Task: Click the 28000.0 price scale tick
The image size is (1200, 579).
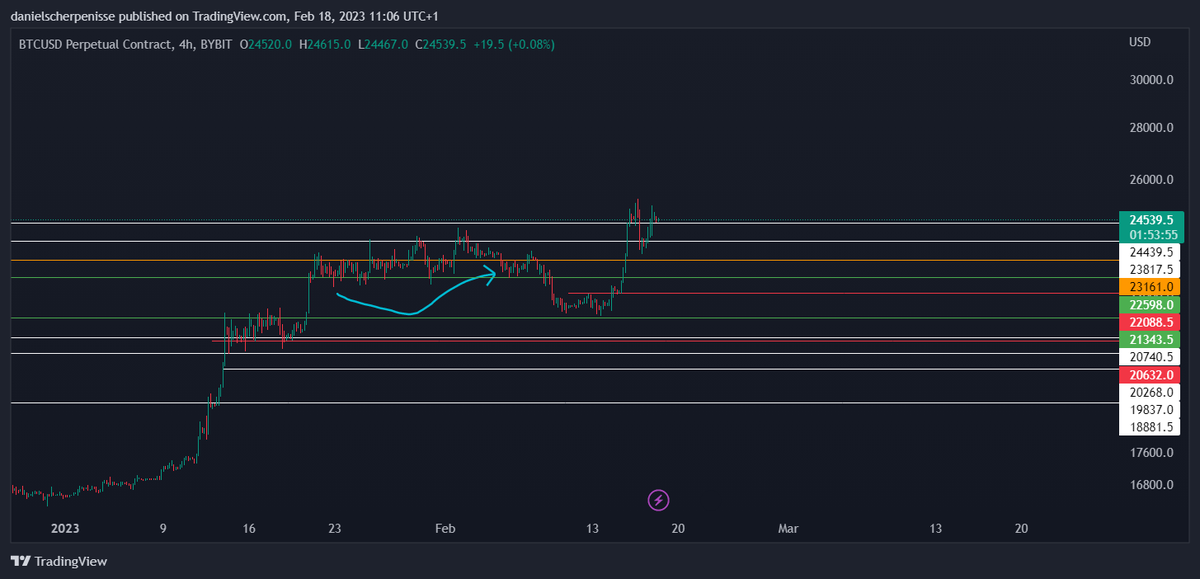Action: click(1151, 128)
